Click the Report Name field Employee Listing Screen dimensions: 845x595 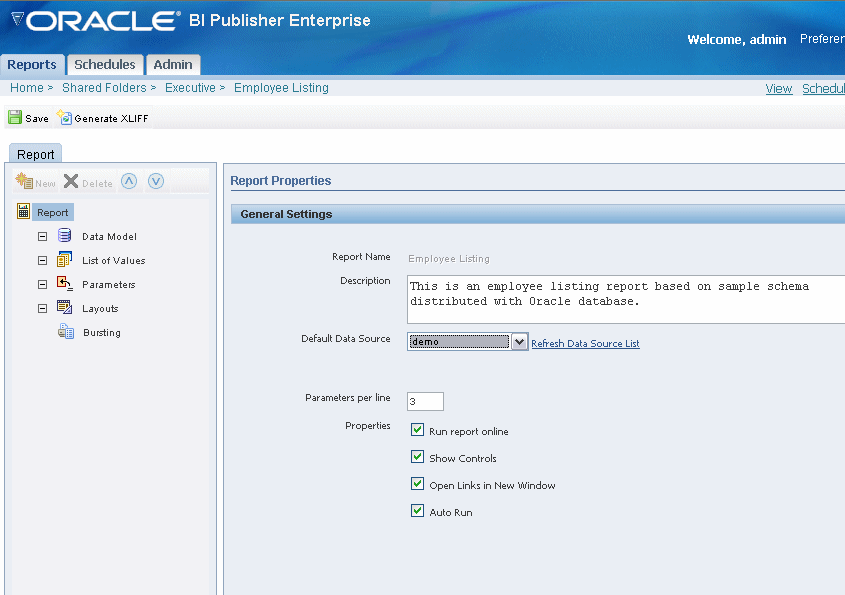tap(449, 259)
